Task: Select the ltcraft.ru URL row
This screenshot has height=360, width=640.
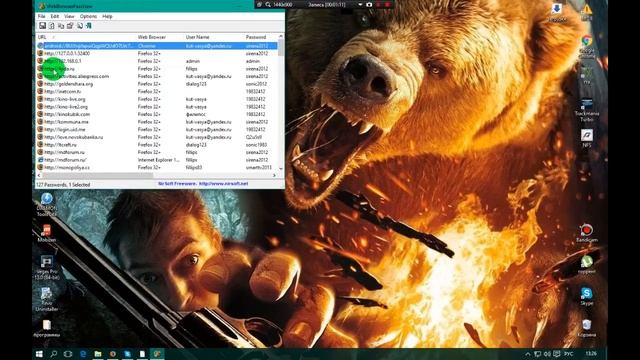Action: (x=157, y=144)
